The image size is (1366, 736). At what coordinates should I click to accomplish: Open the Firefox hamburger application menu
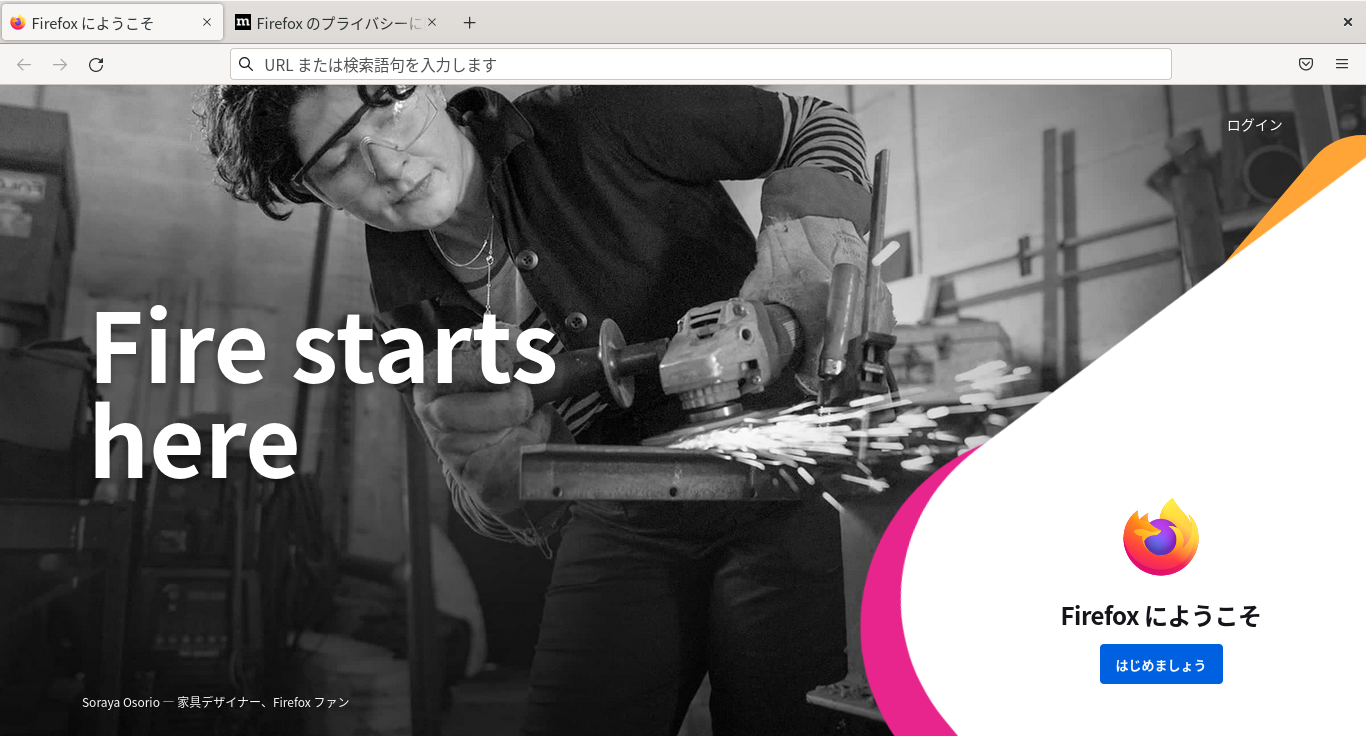[1342, 65]
